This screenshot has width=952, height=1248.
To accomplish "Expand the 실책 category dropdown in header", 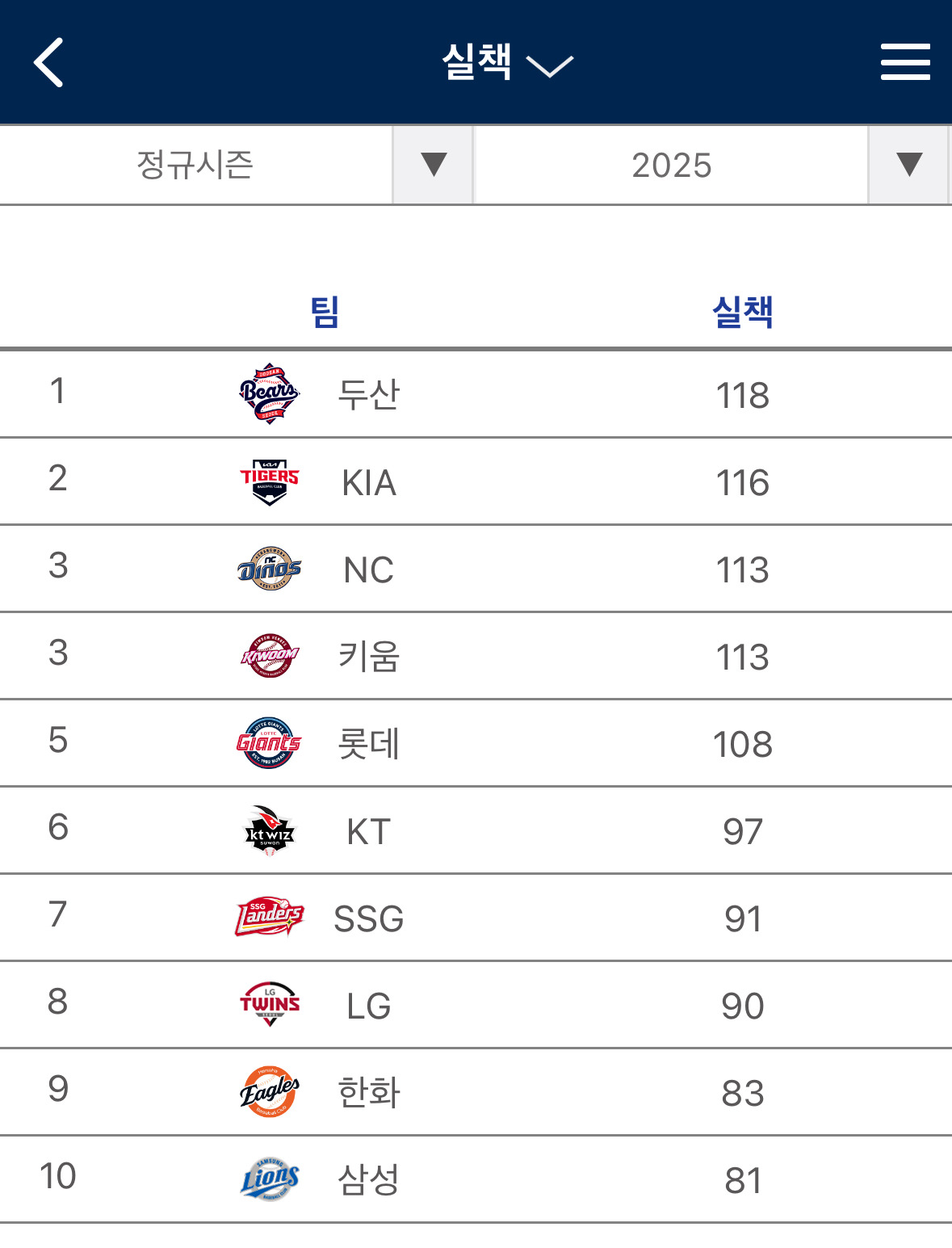I will (507, 62).
